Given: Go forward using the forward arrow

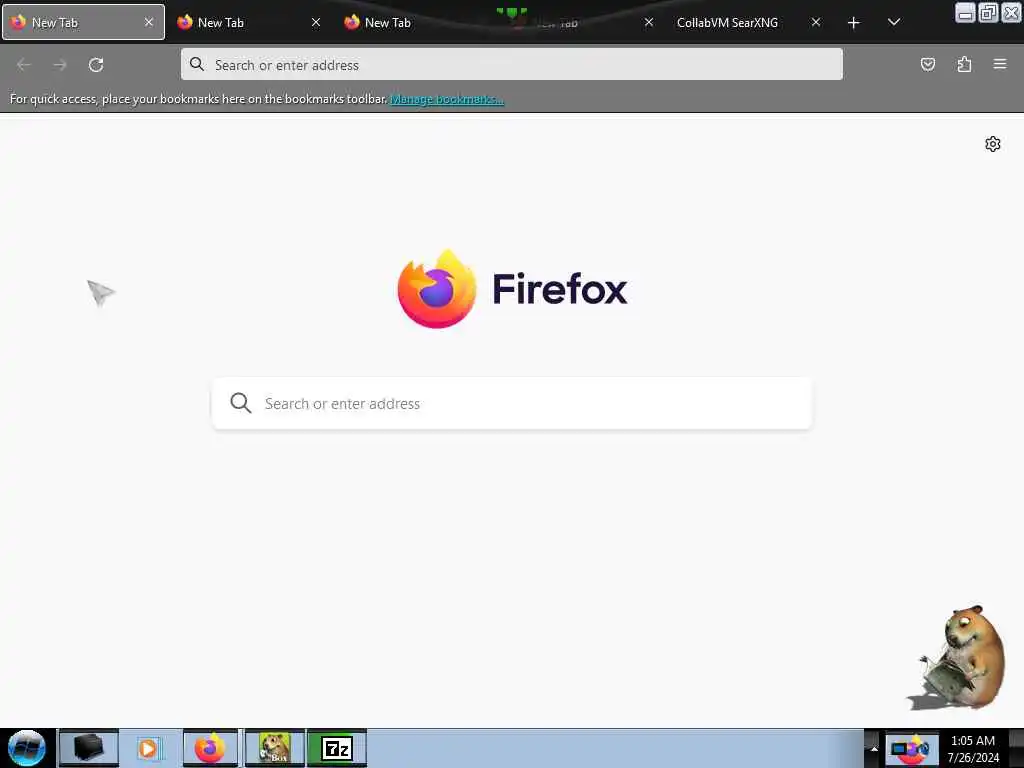Looking at the screenshot, I should pyautogui.click(x=60, y=65).
